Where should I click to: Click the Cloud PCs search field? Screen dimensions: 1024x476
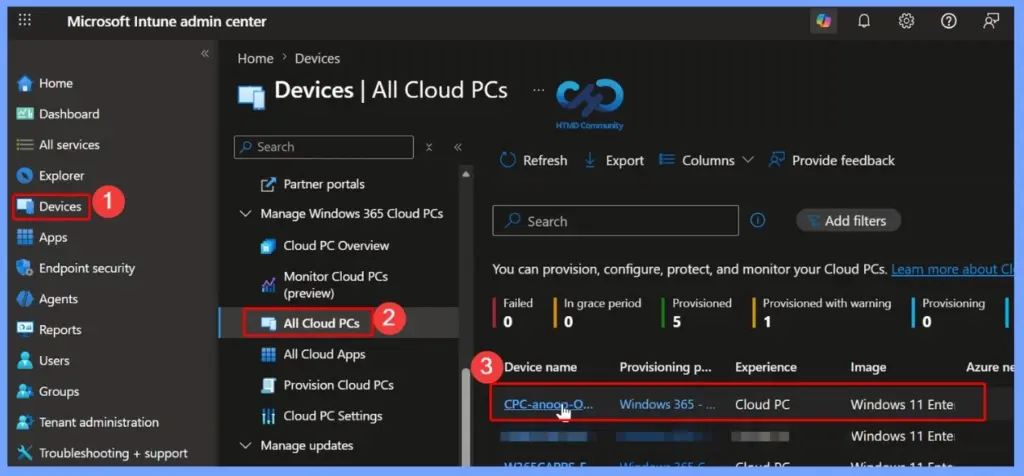click(615, 221)
